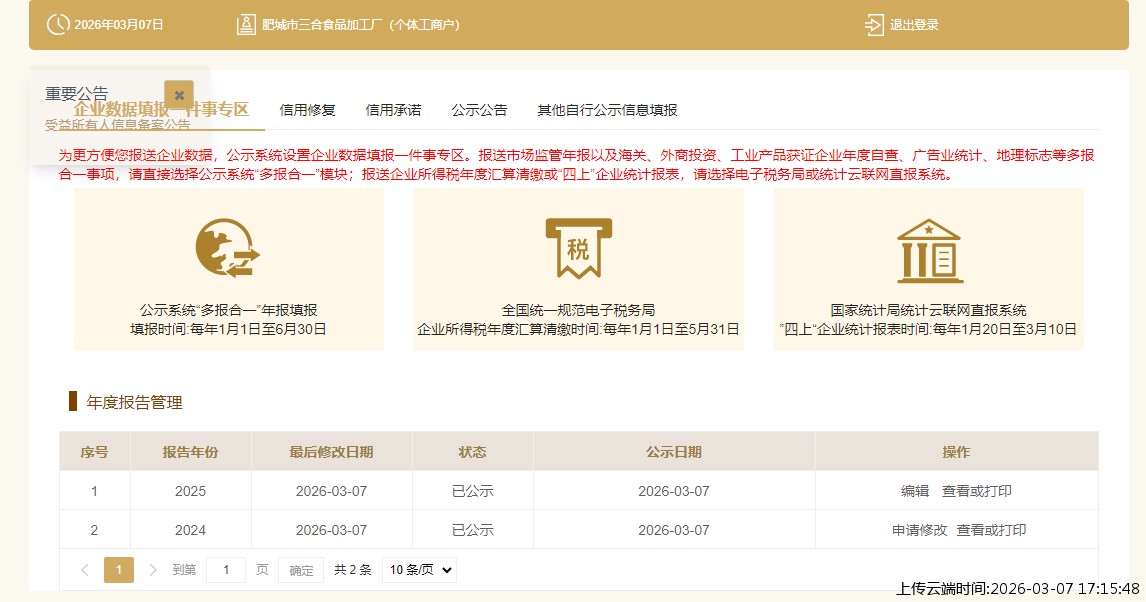Open the 多报合一 annual report globe icon
Viewport: 1146px width, 602px height.
pyautogui.click(x=228, y=247)
